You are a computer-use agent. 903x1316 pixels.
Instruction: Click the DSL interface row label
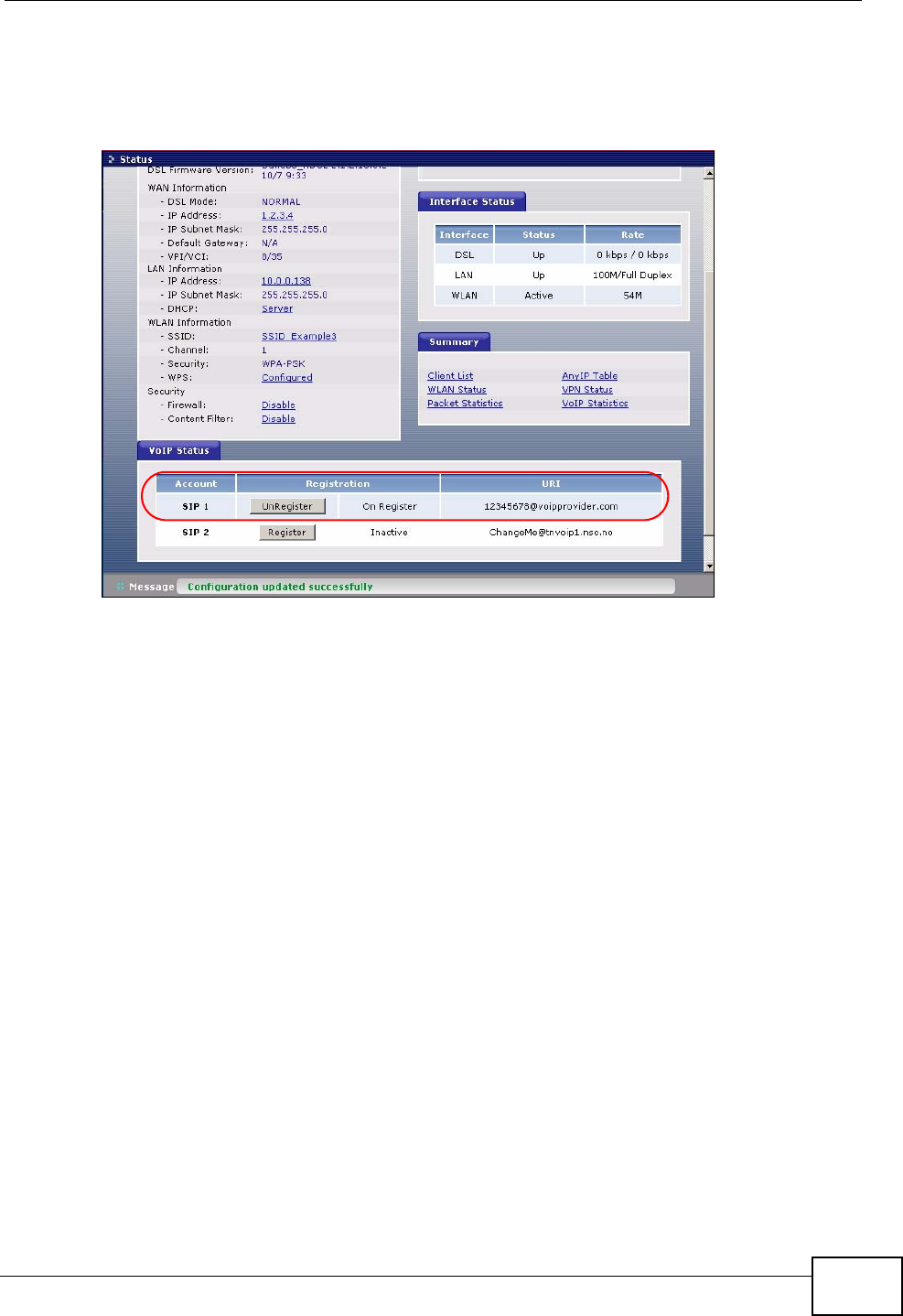[x=464, y=255]
